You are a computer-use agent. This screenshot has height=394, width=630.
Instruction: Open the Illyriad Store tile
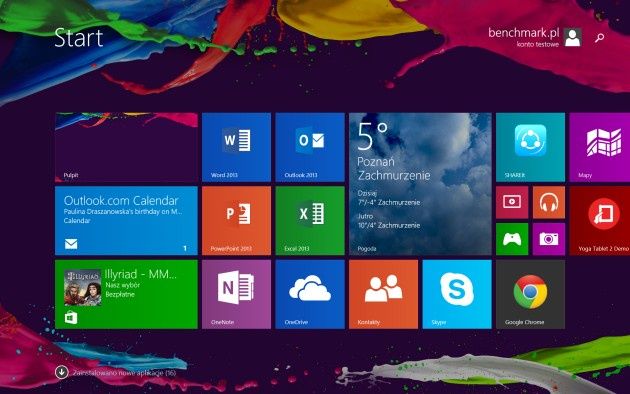[126, 294]
